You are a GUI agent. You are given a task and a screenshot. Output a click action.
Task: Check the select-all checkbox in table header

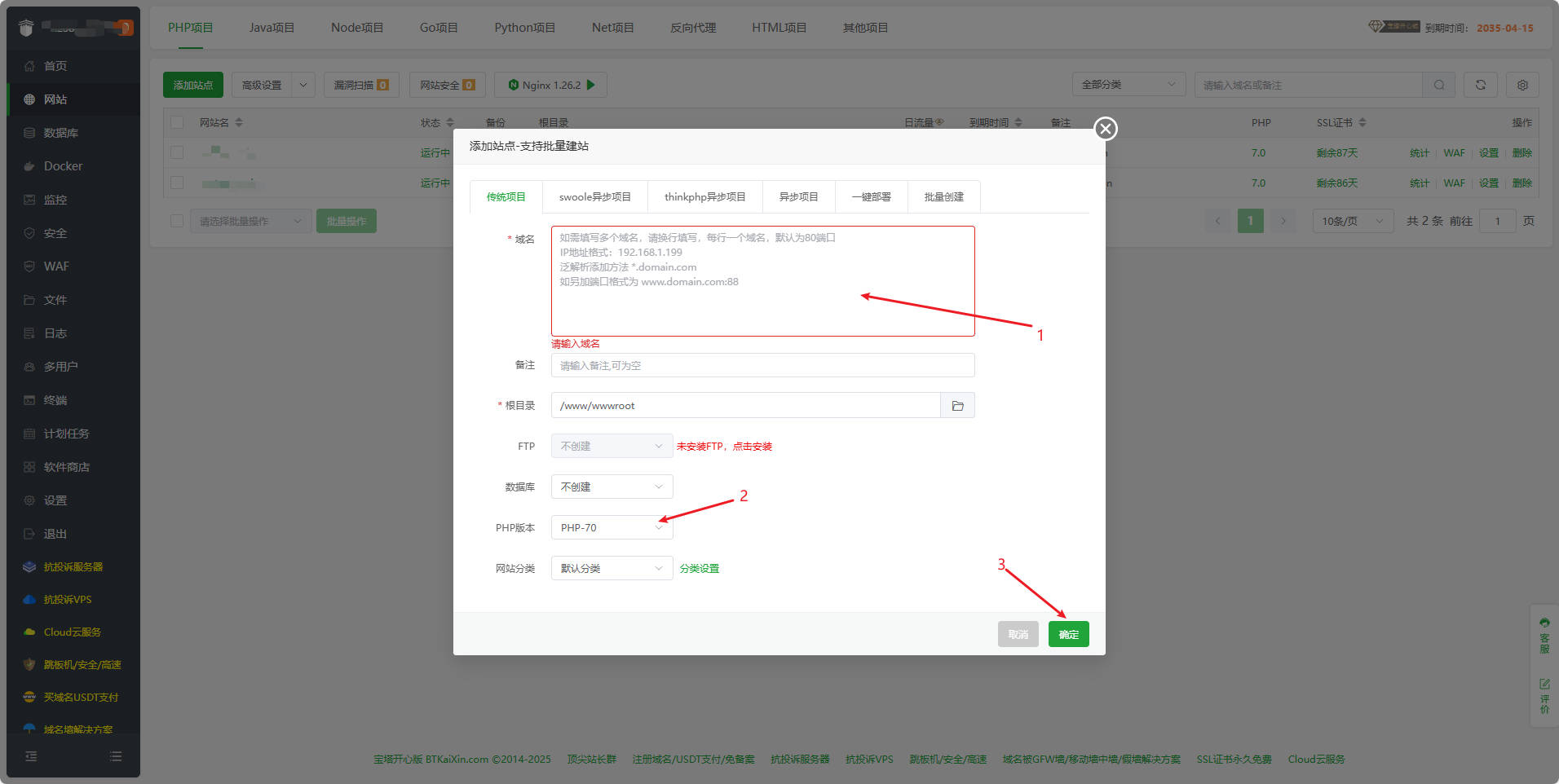(x=177, y=122)
